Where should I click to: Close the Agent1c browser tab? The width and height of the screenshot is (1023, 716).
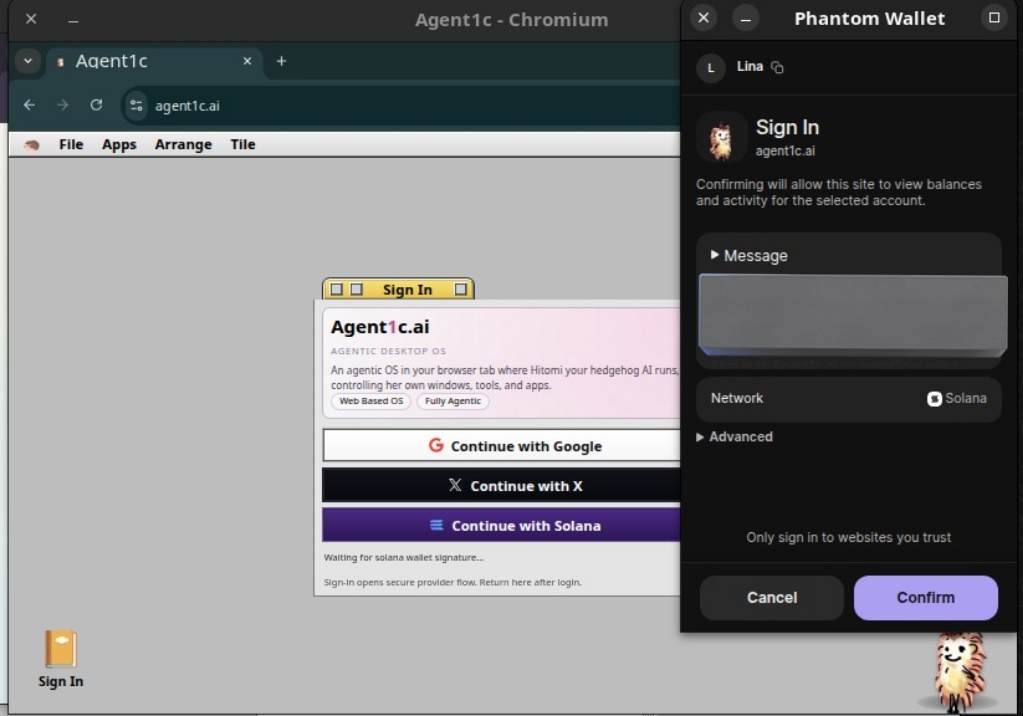pyautogui.click(x=247, y=61)
